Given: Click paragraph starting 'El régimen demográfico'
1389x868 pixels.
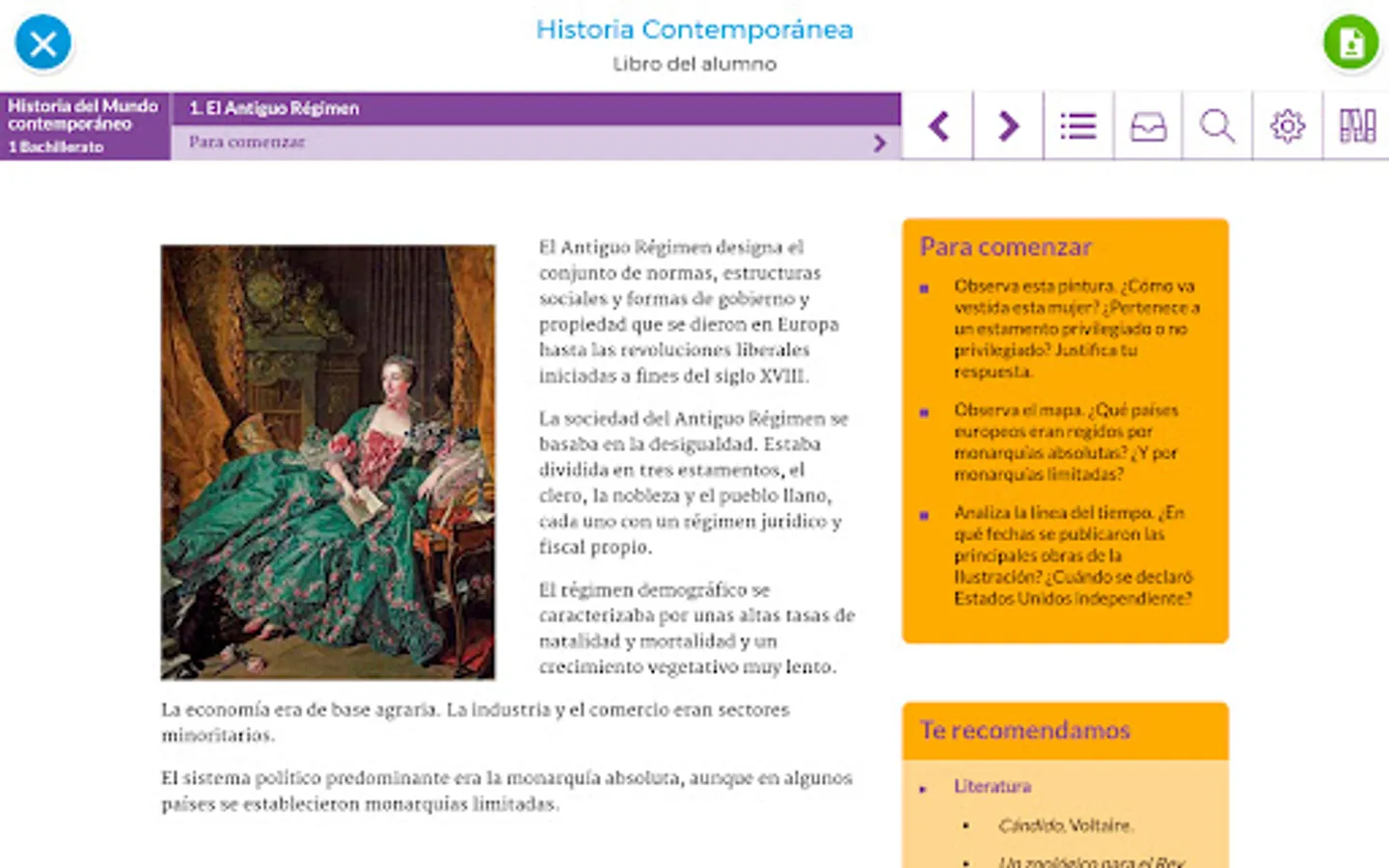Looking at the screenshot, I should (696, 628).
